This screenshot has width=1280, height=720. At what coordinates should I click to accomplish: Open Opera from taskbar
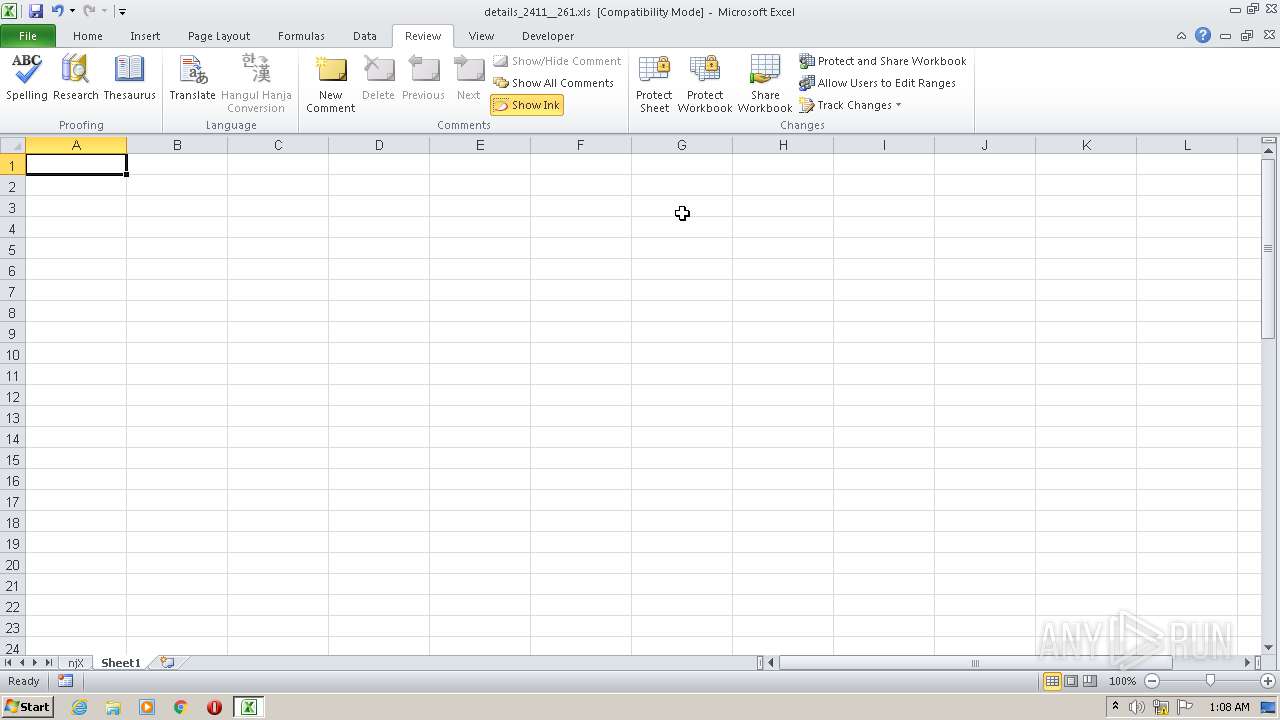coord(214,707)
